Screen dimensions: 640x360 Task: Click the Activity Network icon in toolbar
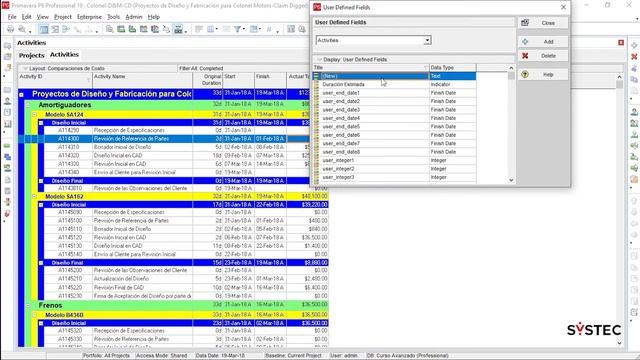[66, 29]
